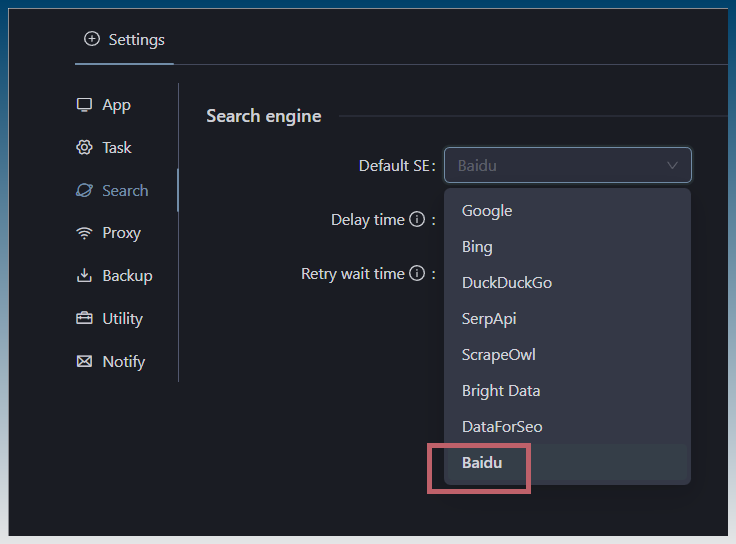Click the Retry wait time info icon
Image resolution: width=736 pixels, height=544 pixels.
417,274
